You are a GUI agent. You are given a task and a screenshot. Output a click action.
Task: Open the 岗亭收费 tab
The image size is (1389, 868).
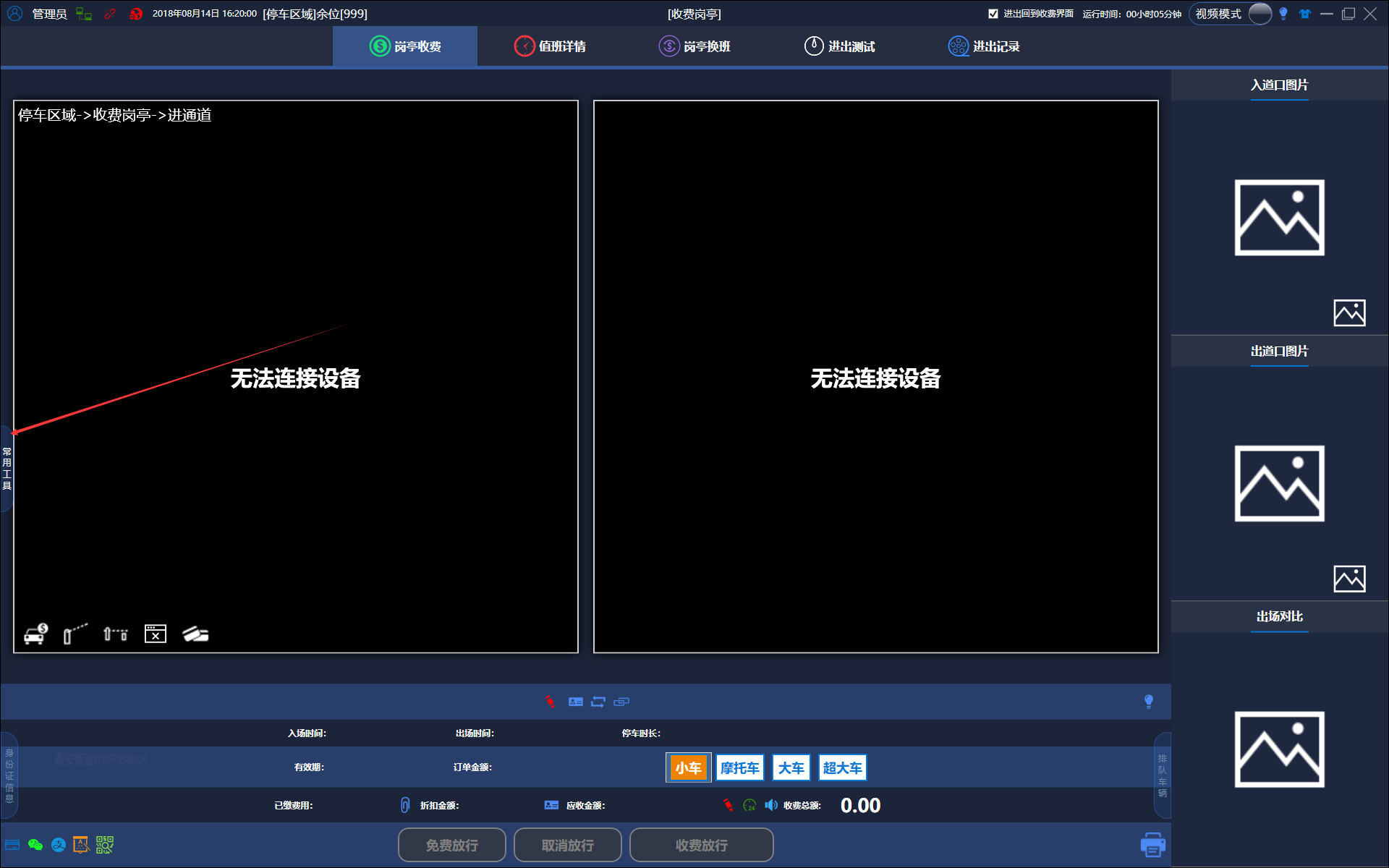405,46
